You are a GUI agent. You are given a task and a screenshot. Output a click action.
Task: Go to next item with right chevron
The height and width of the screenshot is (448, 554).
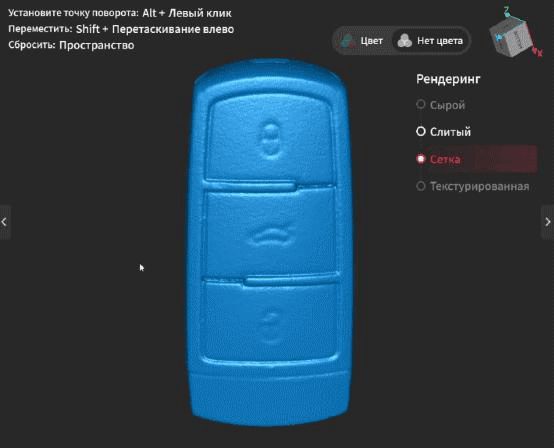[548, 222]
